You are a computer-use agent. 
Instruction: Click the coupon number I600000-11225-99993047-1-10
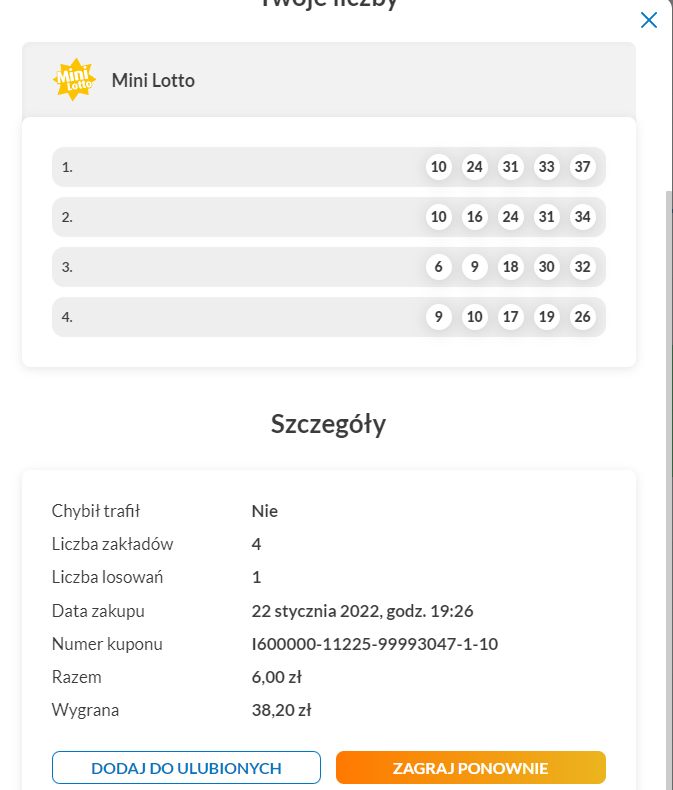click(374, 644)
